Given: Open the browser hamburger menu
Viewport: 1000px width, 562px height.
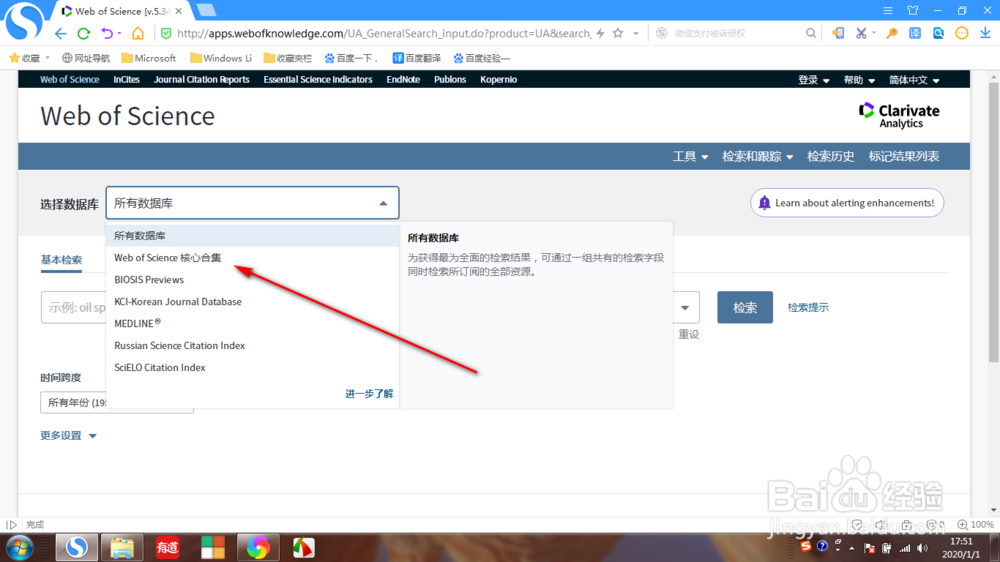Looking at the screenshot, I should tap(888, 11).
